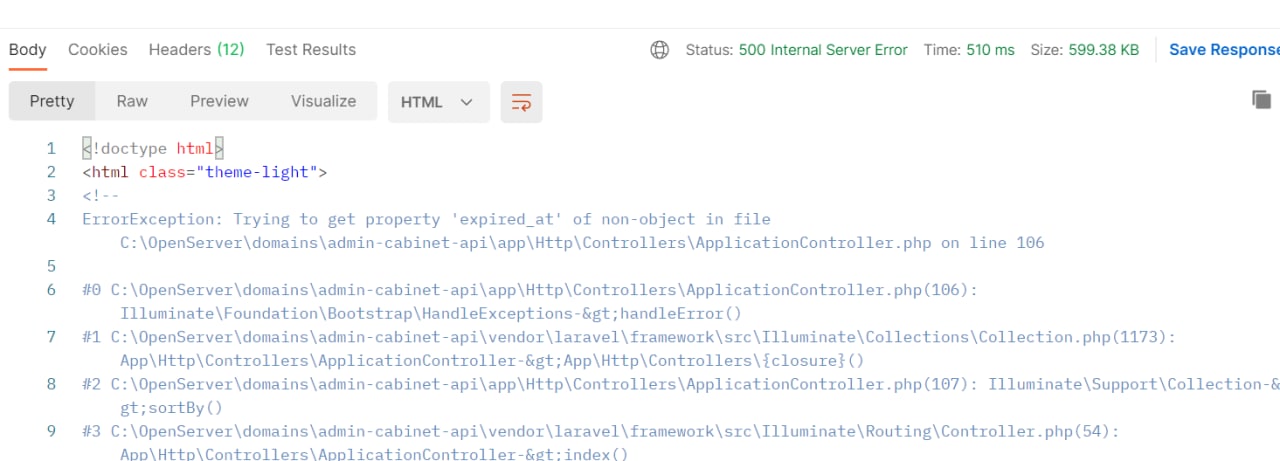Click the html class="theme-light" line
This screenshot has height=461, width=1280.
pos(205,172)
